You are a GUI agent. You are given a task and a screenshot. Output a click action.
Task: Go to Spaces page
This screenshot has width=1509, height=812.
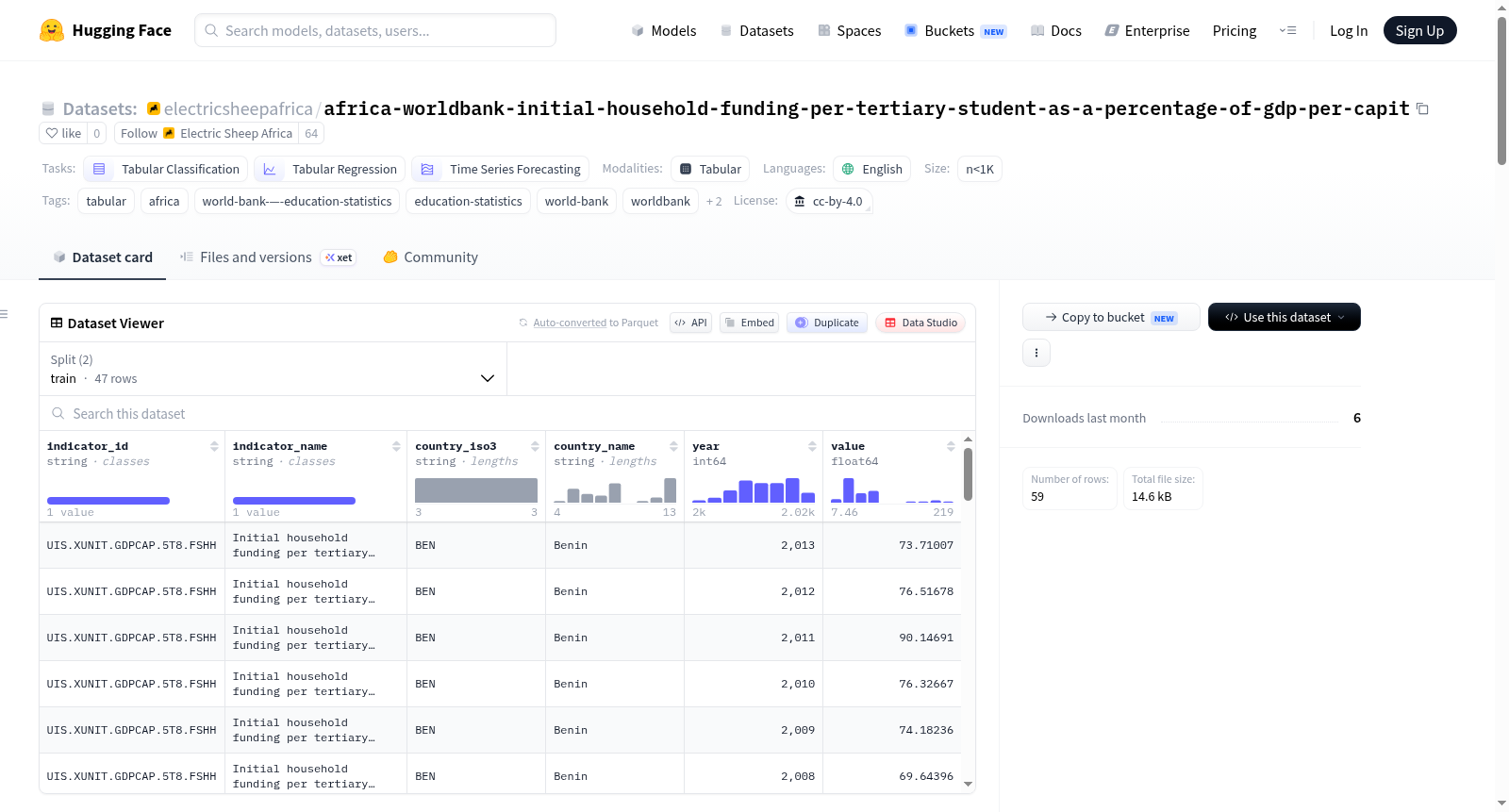point(850,31)
